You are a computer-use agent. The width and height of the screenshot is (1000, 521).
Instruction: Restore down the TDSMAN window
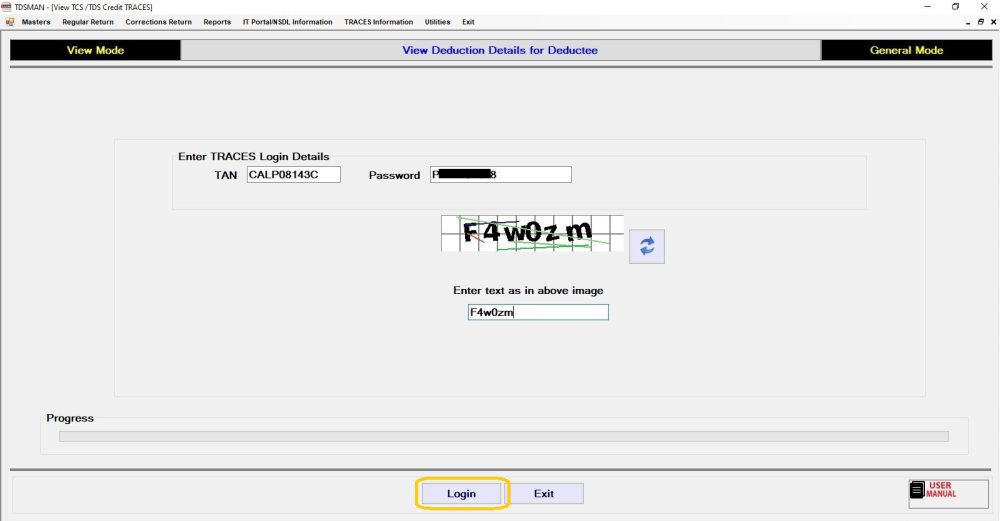(955, 6)
